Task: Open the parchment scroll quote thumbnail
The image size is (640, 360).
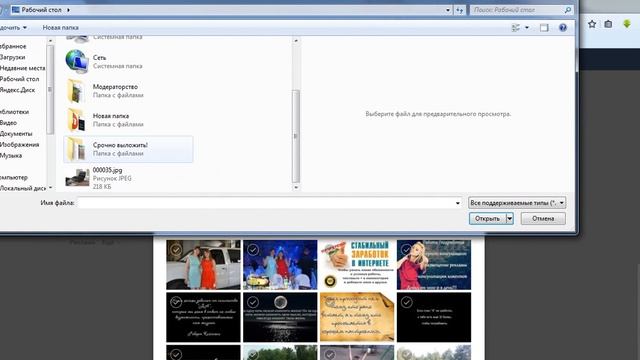Action: (357, 317)
